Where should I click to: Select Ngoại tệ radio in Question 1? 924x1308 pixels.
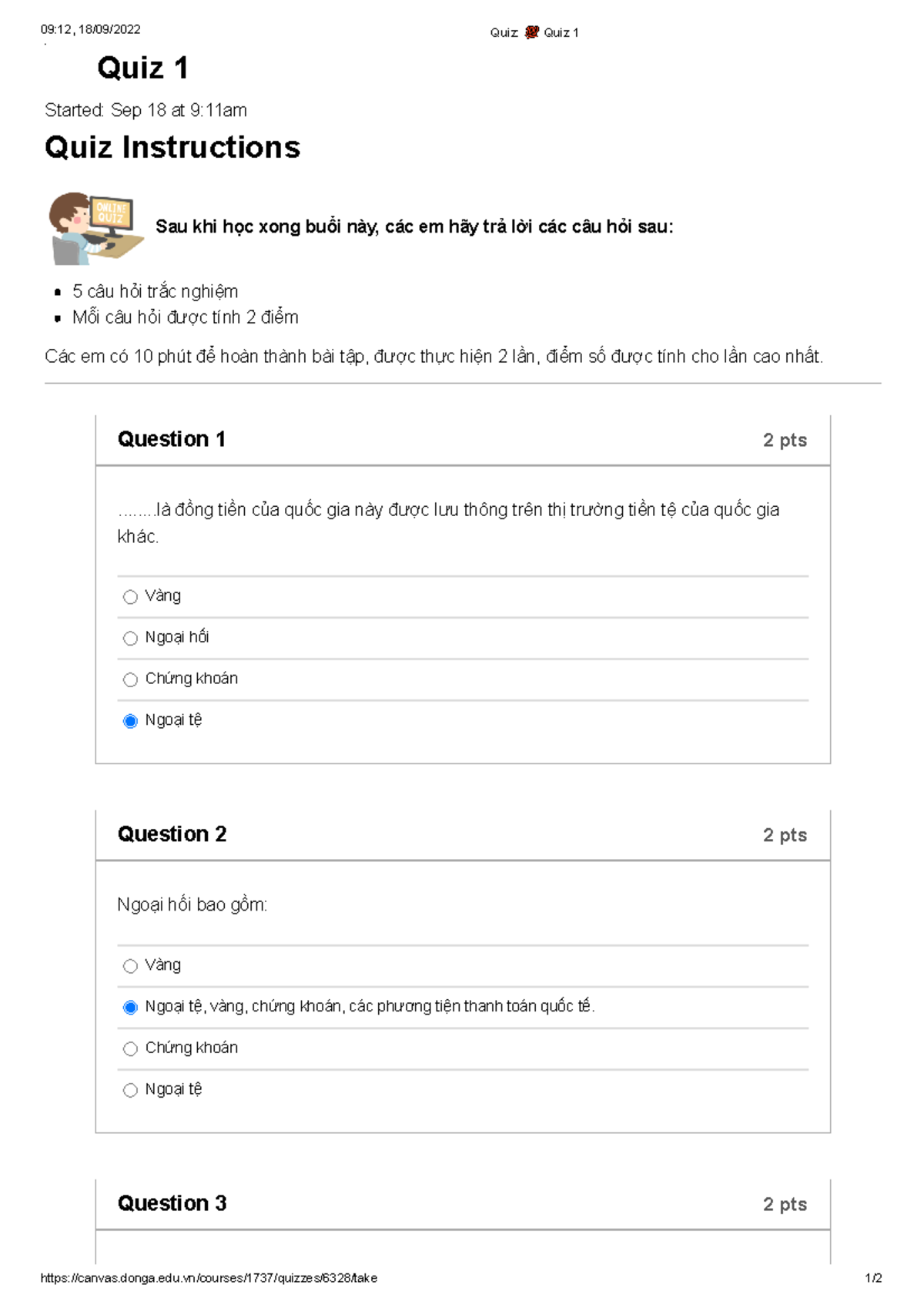(x=130, y=721)
